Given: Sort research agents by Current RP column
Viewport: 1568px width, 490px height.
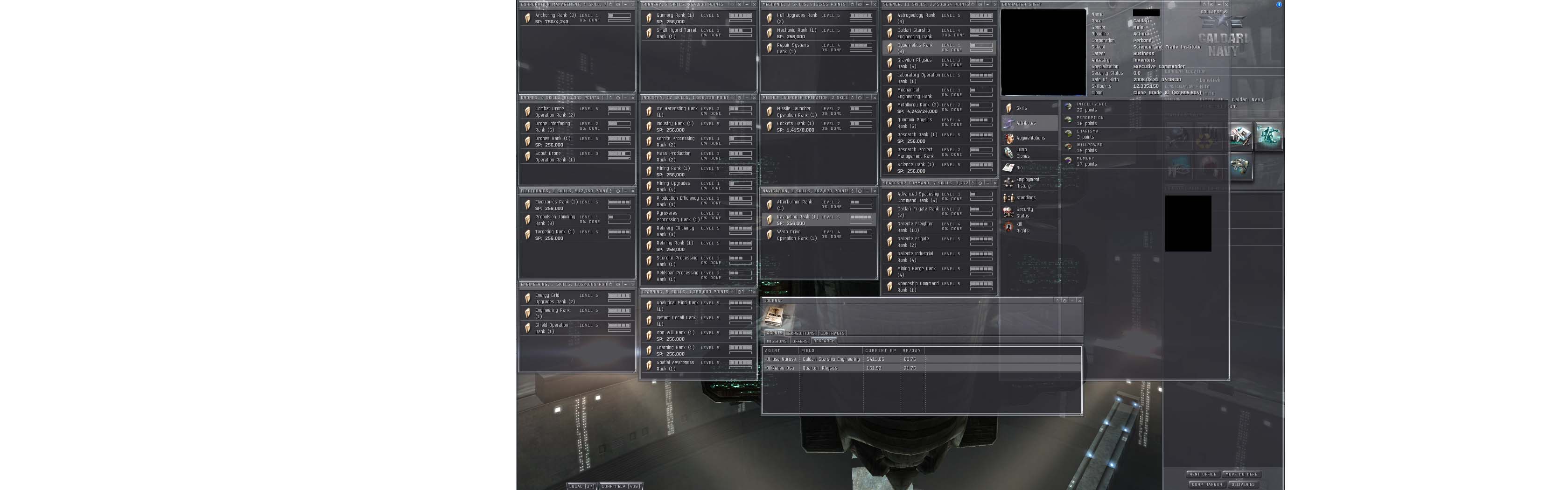Looking at the screenshot, I should [882, 350].
